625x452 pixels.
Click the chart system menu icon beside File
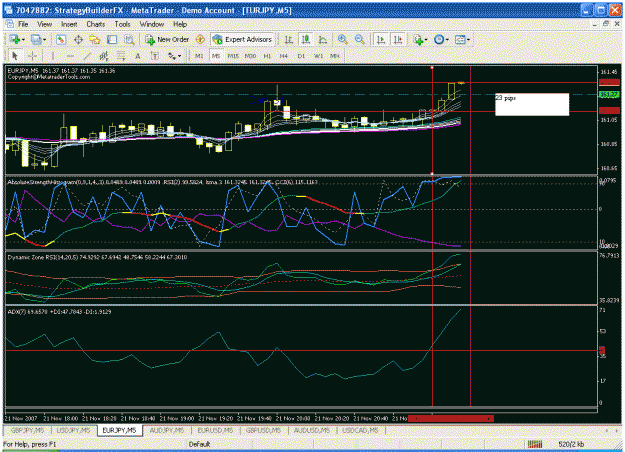[9, 24]
